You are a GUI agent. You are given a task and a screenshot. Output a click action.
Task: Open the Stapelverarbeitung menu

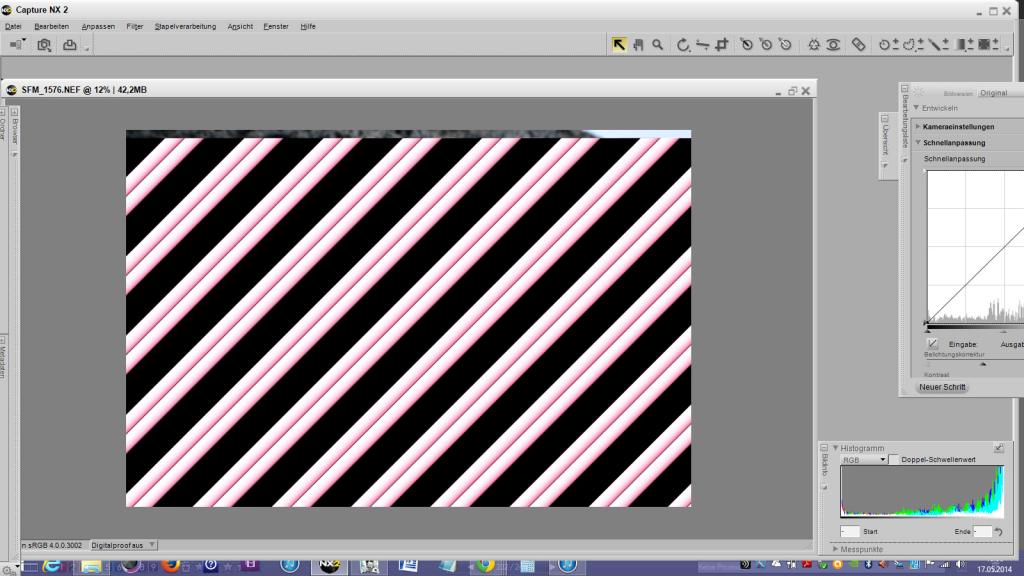point(185,27)
